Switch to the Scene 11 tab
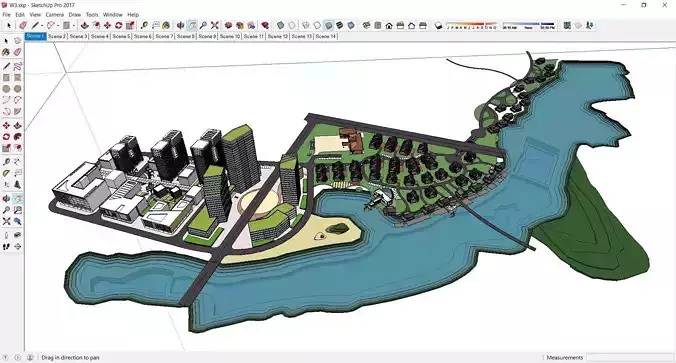The width and height of the screenshot is (676, 363). point(254,37)
